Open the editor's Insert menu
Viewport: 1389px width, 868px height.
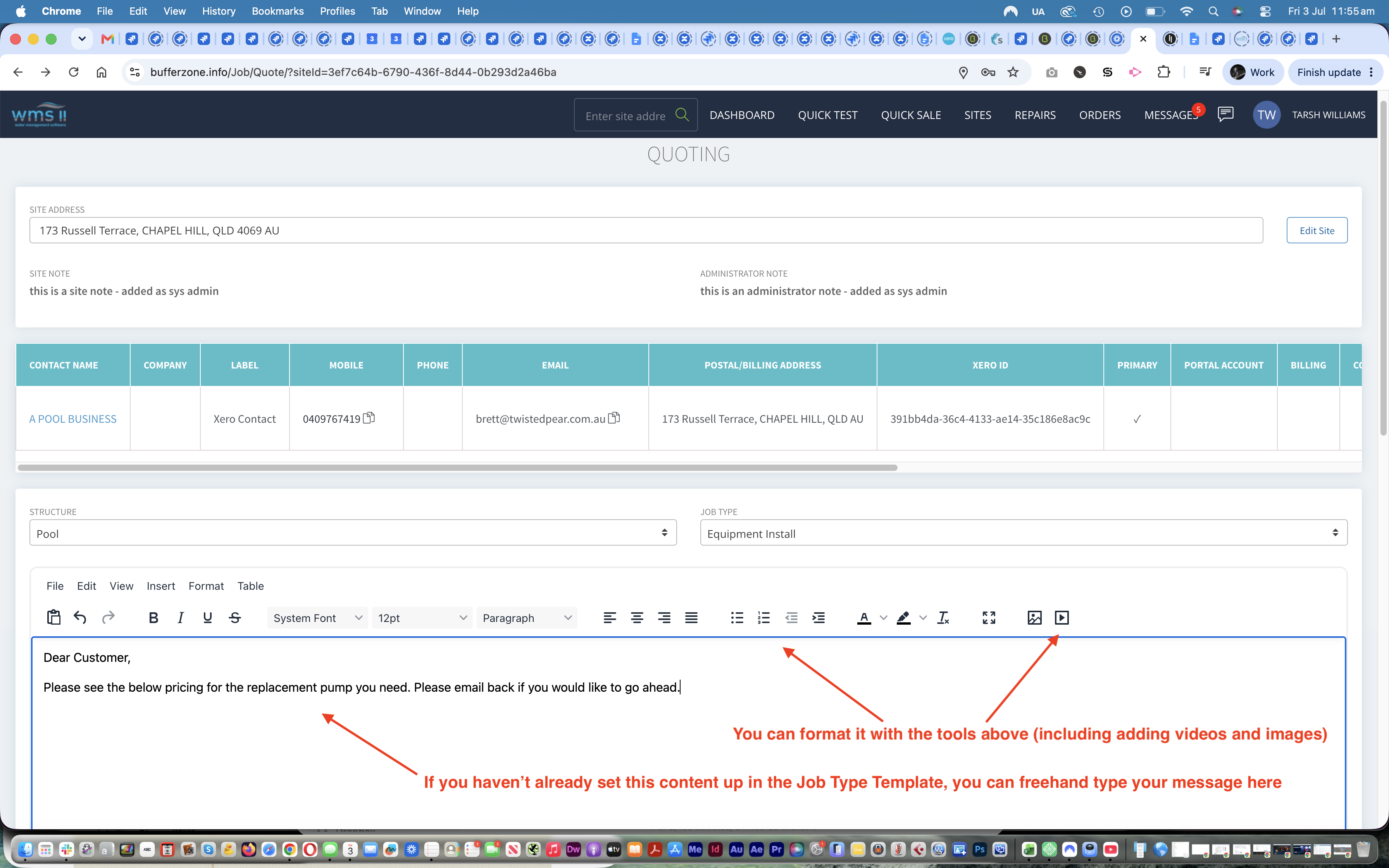pos(161,586)
